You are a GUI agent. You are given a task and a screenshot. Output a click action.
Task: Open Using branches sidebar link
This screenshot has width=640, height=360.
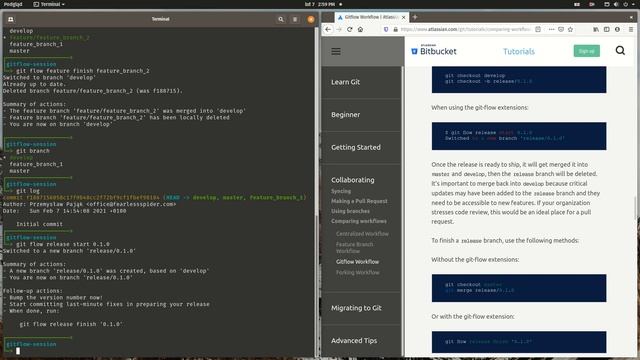click(350, 211)
